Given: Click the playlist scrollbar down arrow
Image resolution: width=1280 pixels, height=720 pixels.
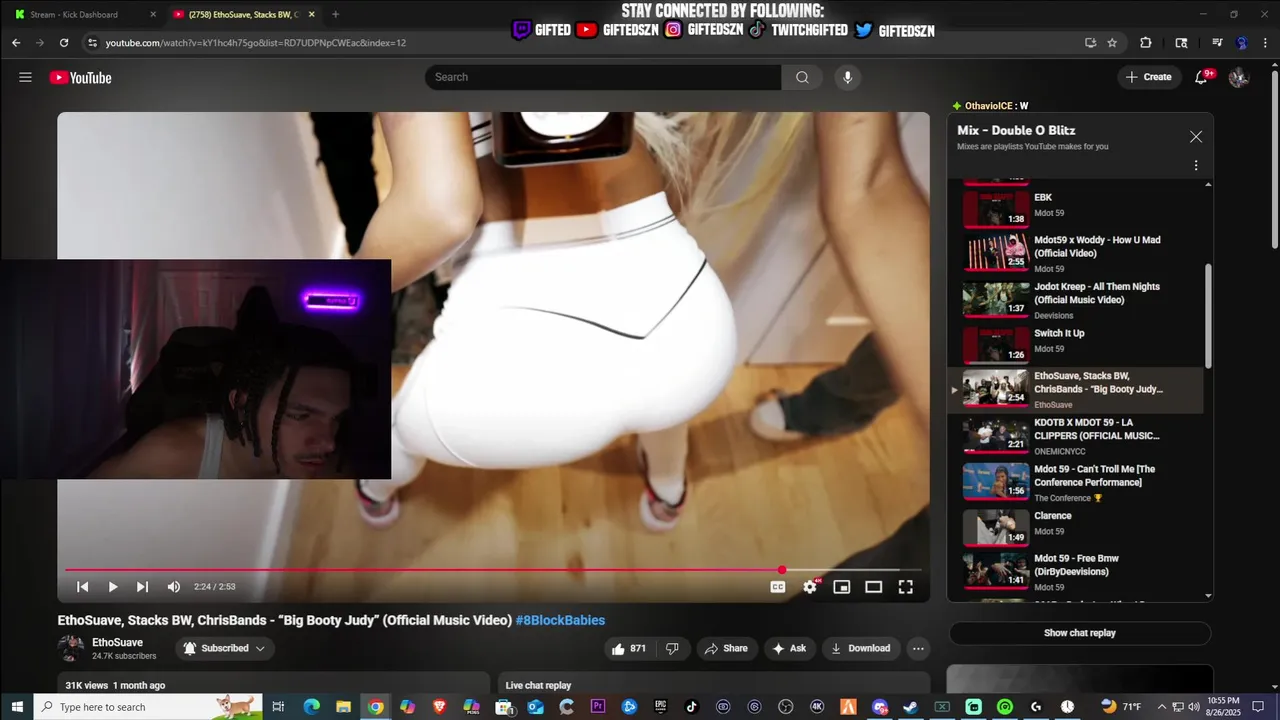Looking at the screenshot, I should [1208, 596].
